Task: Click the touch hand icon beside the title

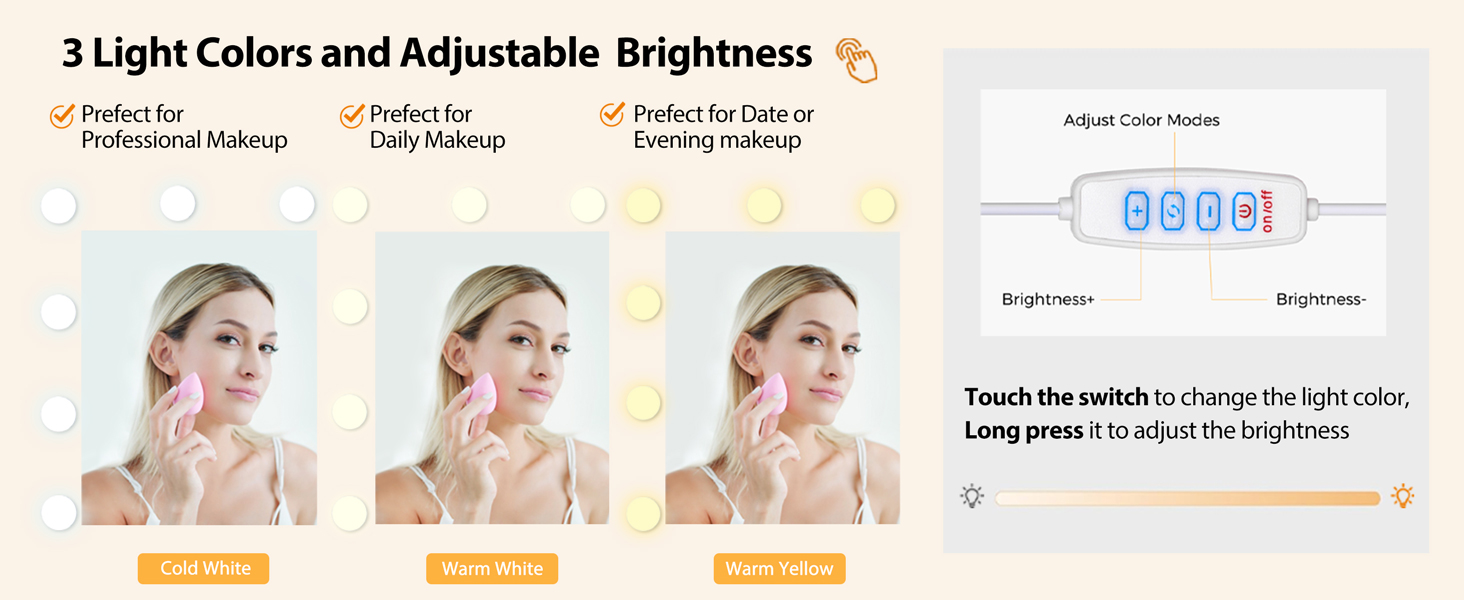Action: [857, 59]
